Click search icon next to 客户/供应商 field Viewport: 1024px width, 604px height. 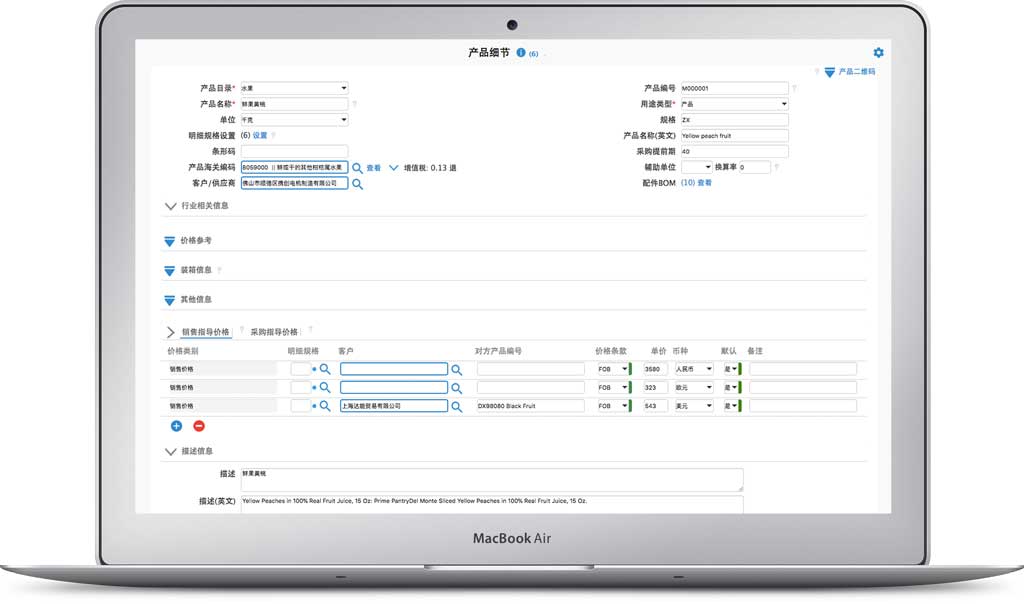pos(357,184)
